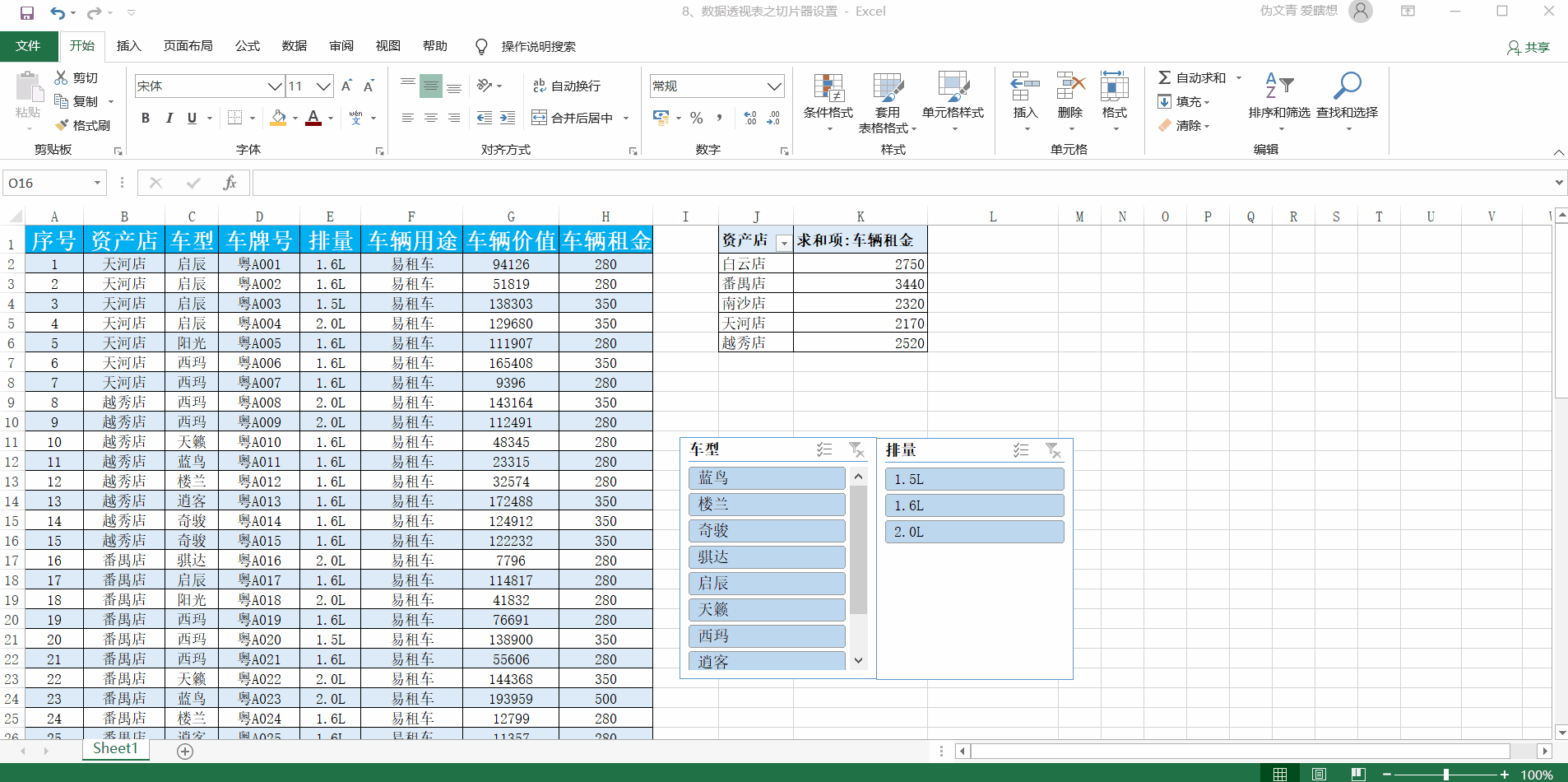The image size is (1568, 782).
Task: Click the Increase Font Size icon
Action: pyautogui.click(x=346, y=86)
